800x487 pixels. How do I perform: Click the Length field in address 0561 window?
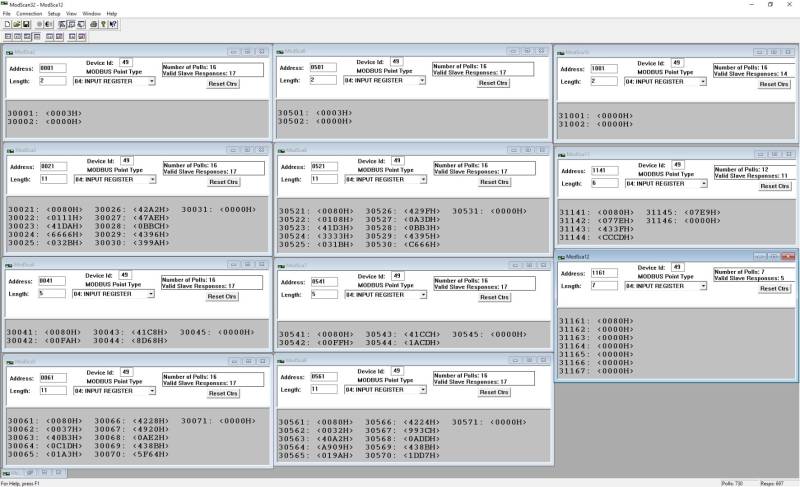tap(323, 390)
